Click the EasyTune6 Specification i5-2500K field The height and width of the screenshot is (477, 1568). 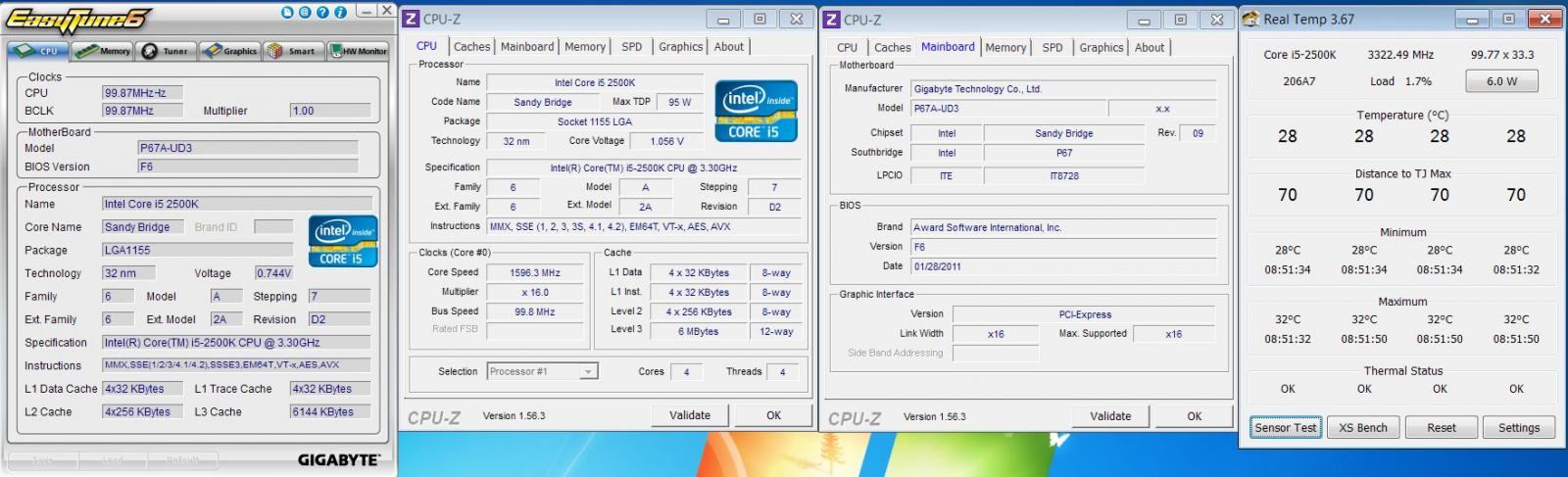[x=236, y=343]
